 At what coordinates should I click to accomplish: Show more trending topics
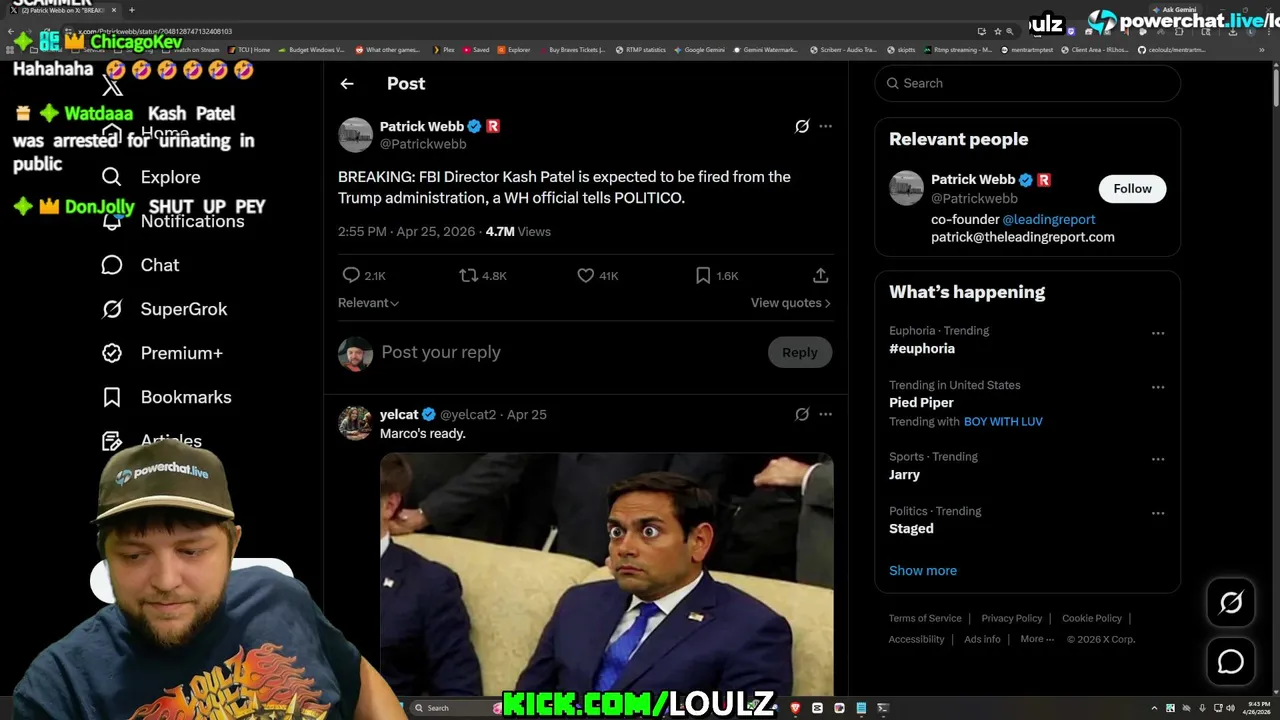pyautogui.click(x=923, y=570)
